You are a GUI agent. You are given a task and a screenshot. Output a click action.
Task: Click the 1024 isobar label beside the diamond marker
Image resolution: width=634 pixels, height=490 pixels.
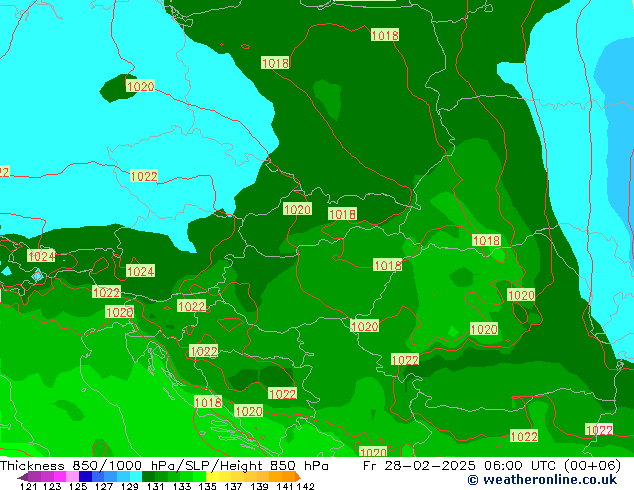41,256
